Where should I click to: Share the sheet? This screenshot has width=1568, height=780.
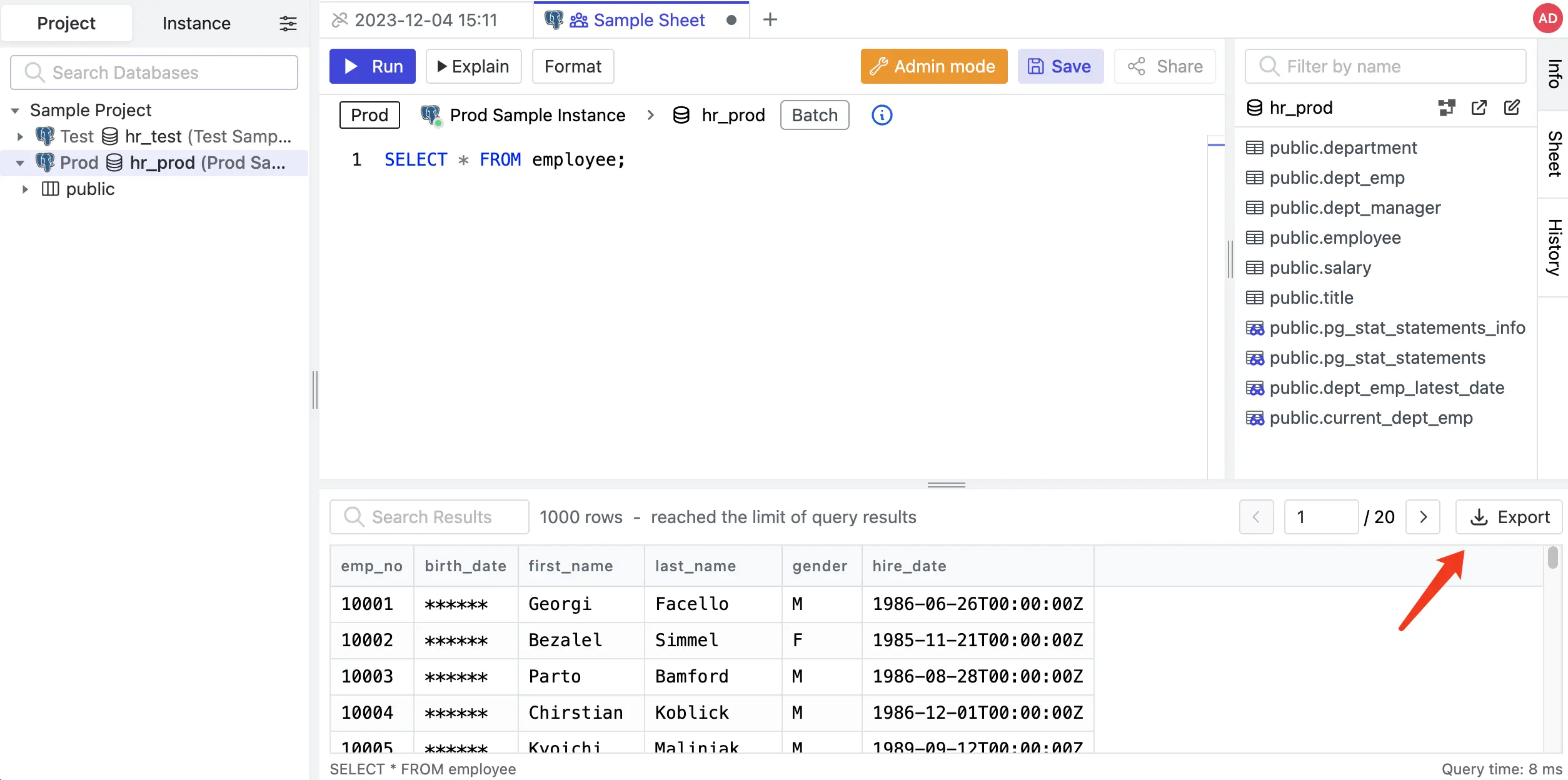pos(1165,66)
